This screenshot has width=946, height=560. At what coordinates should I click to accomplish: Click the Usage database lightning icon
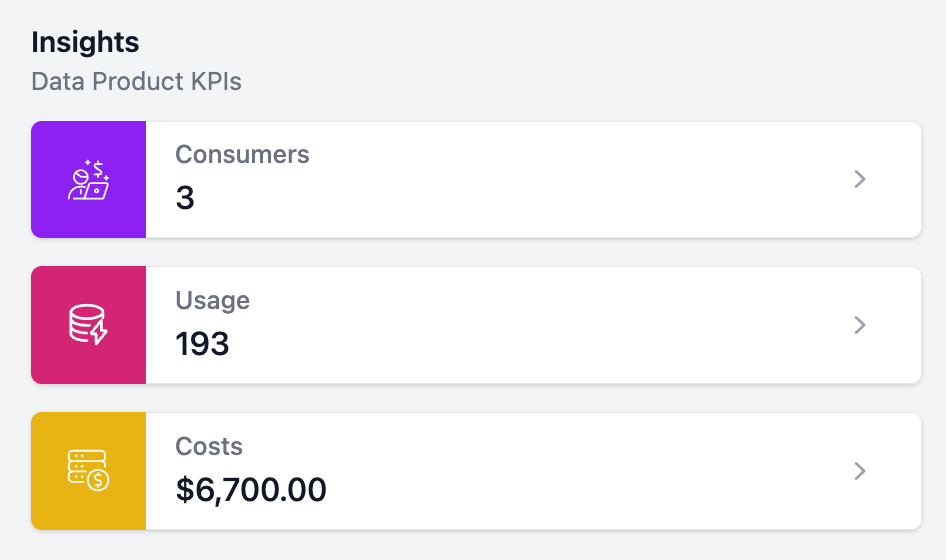(88, 326)
